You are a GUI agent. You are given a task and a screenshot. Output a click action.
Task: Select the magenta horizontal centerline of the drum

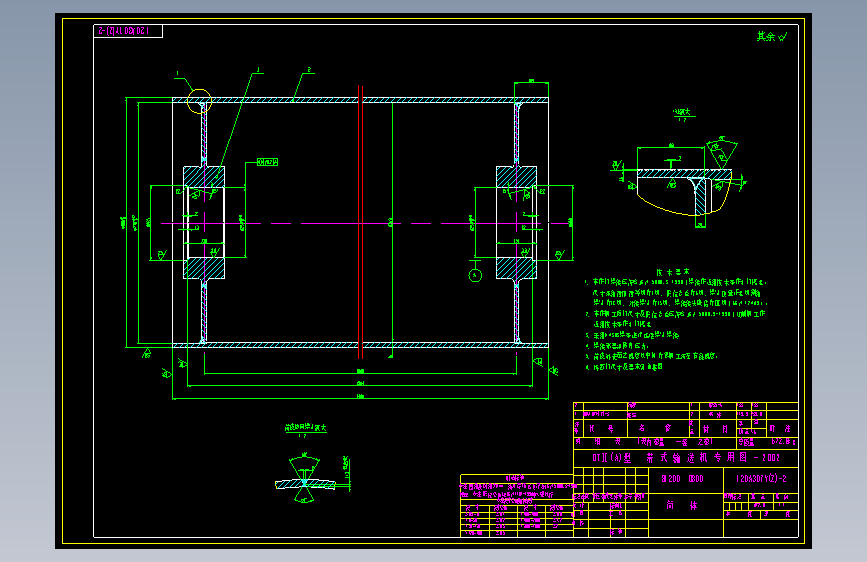(x=365, y=223)
